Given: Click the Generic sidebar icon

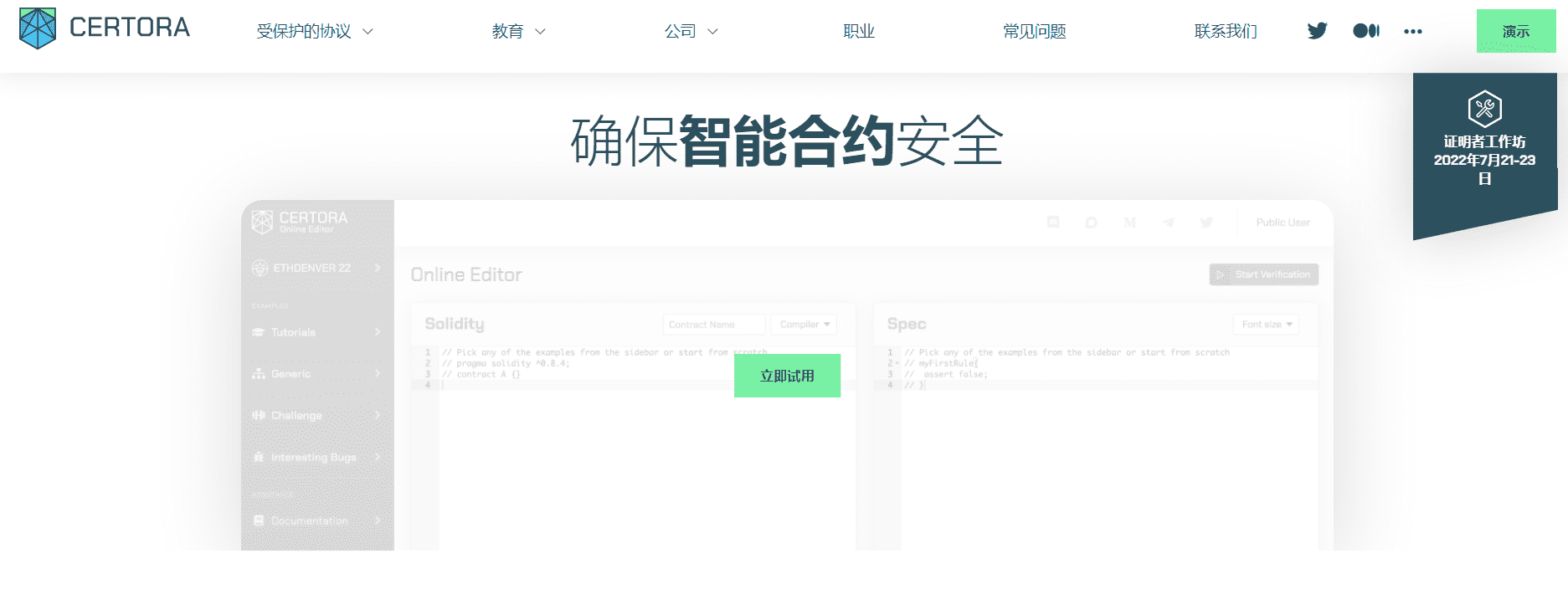Looking at the screenshot, I should [x=259, y=373].
